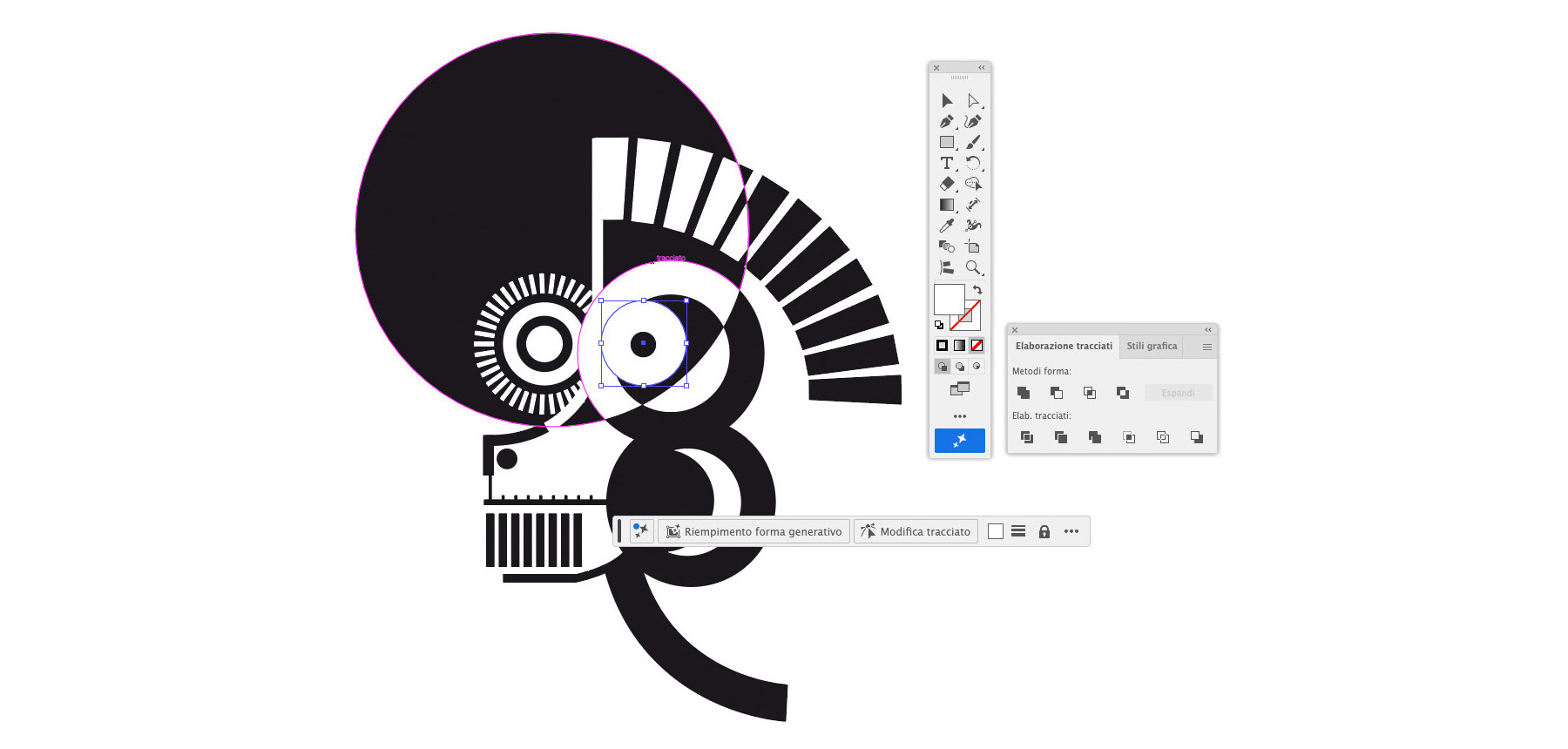Apply Trim pathfinder

tap(1061, 437)
